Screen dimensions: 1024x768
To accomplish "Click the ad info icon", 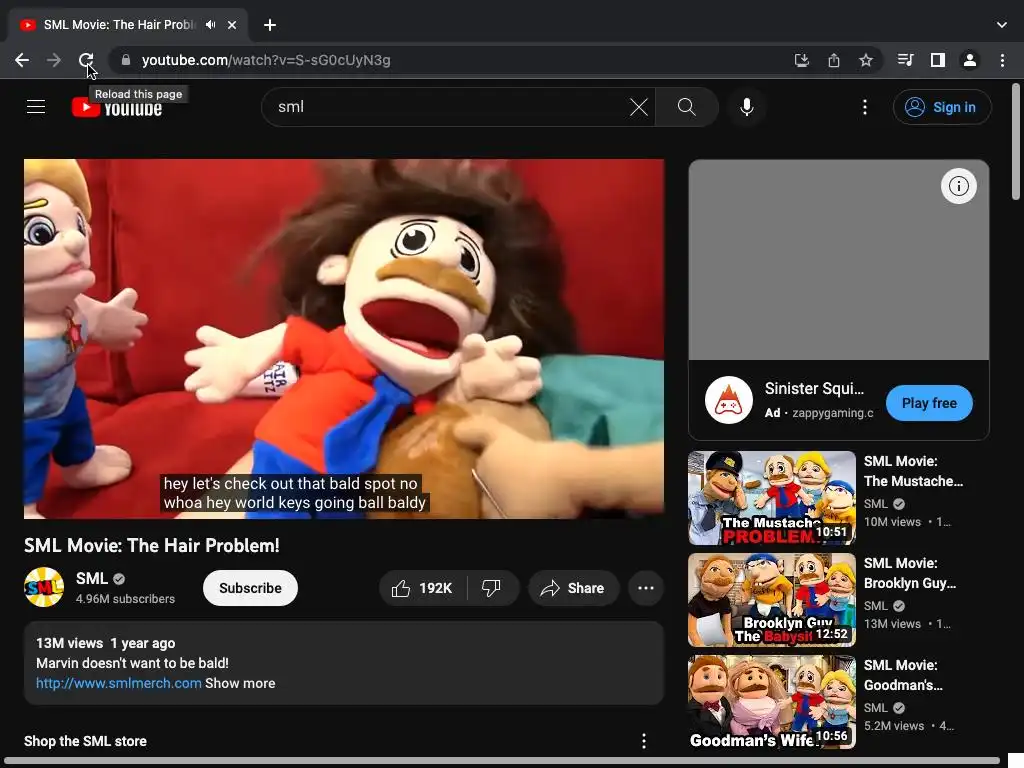I will (958, 186).
